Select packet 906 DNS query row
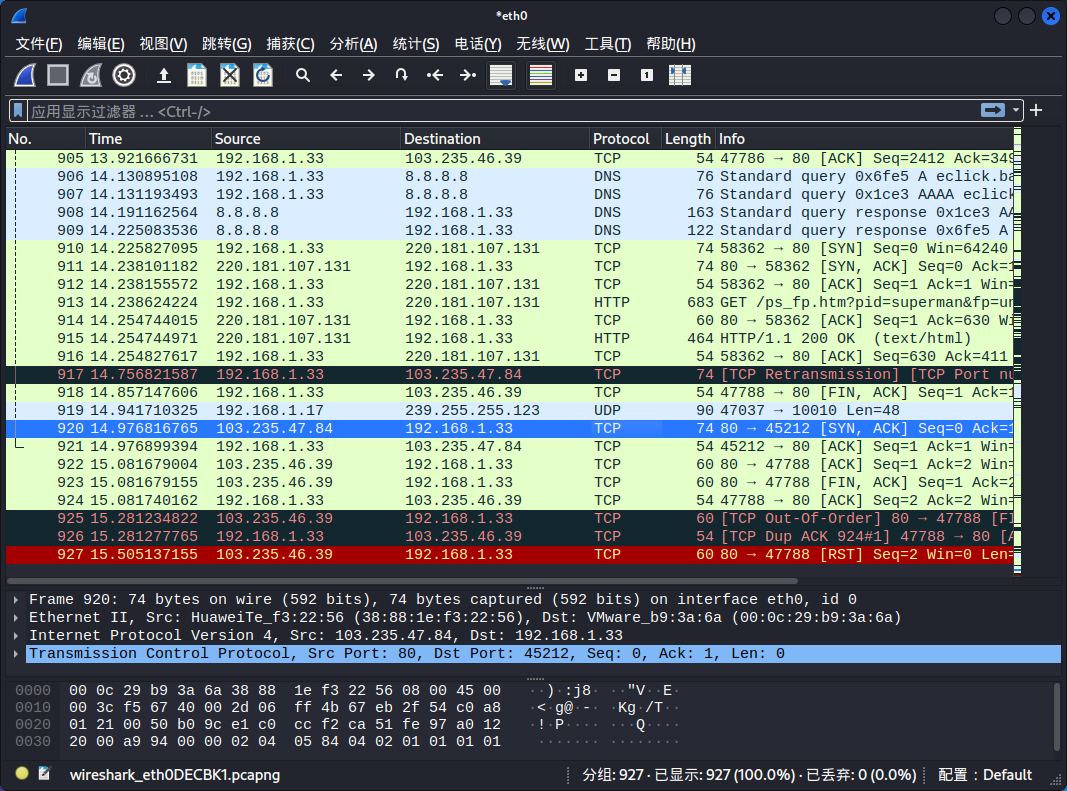 (510, 176)
